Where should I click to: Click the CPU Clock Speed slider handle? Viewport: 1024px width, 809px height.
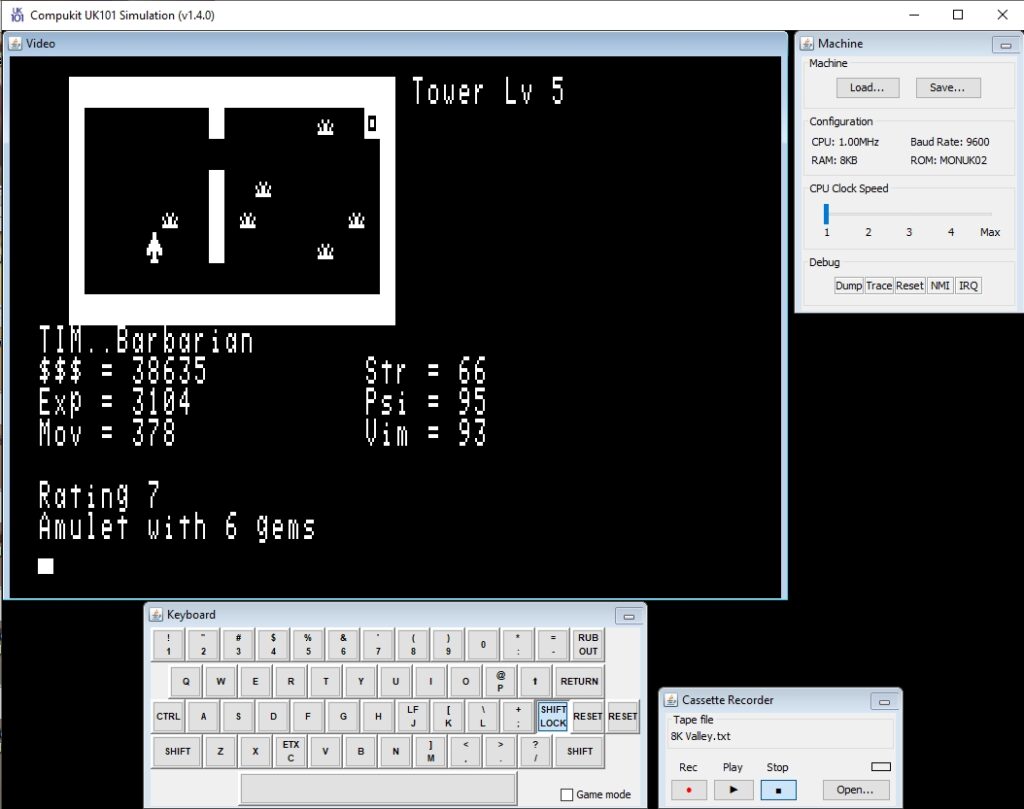826,214
